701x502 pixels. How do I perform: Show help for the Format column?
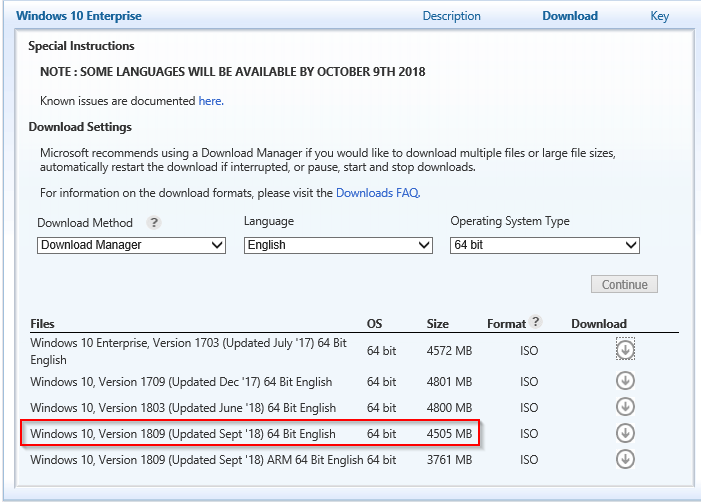535,321
